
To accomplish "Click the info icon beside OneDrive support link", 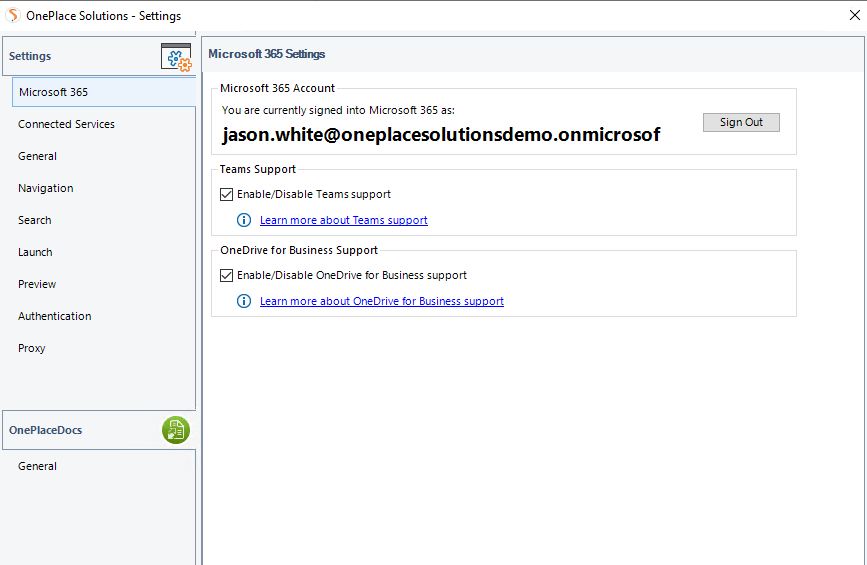I will 244,301.
